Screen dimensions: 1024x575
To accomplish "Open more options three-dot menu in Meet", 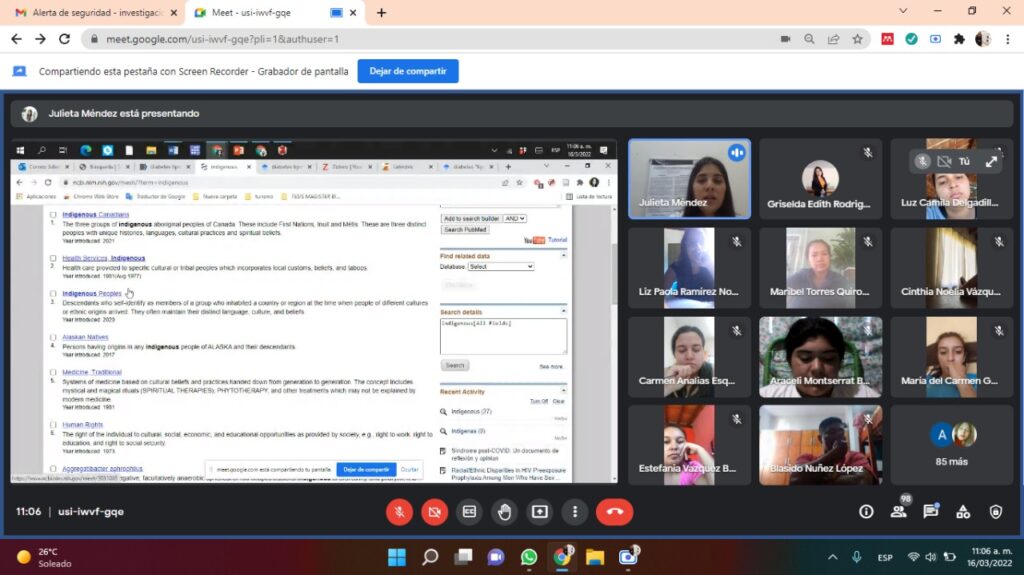I will pyautogui.click(x=575, y=512).
